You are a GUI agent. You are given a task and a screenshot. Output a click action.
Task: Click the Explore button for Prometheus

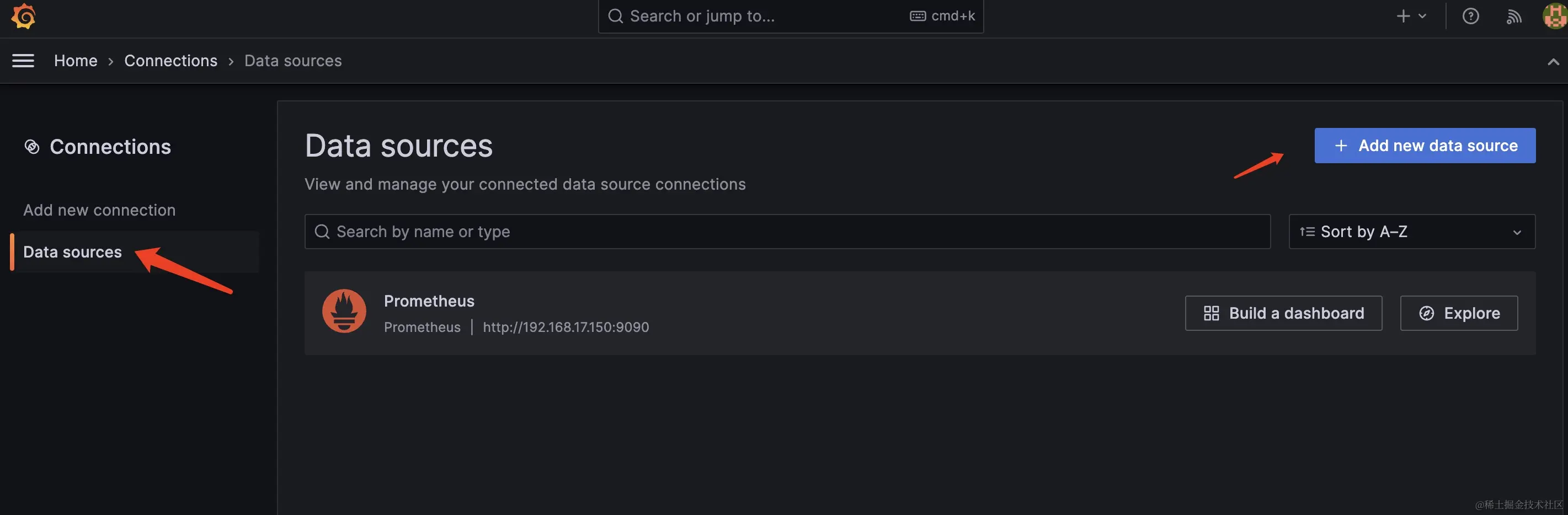(1458, 313)
